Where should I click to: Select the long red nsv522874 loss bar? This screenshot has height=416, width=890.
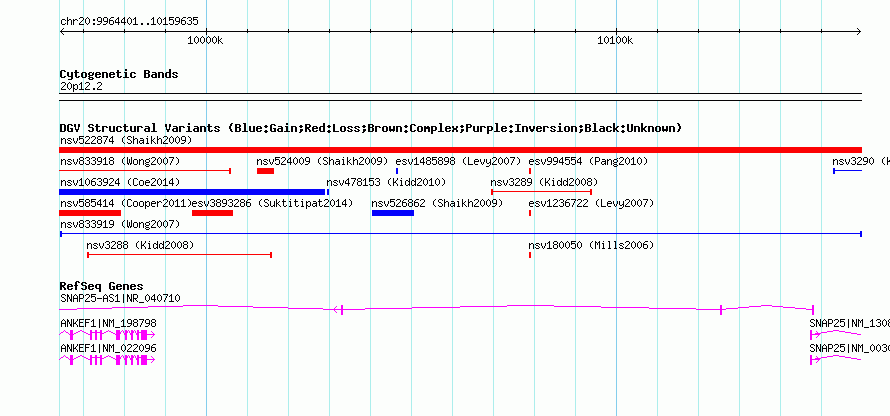[460, 150]
